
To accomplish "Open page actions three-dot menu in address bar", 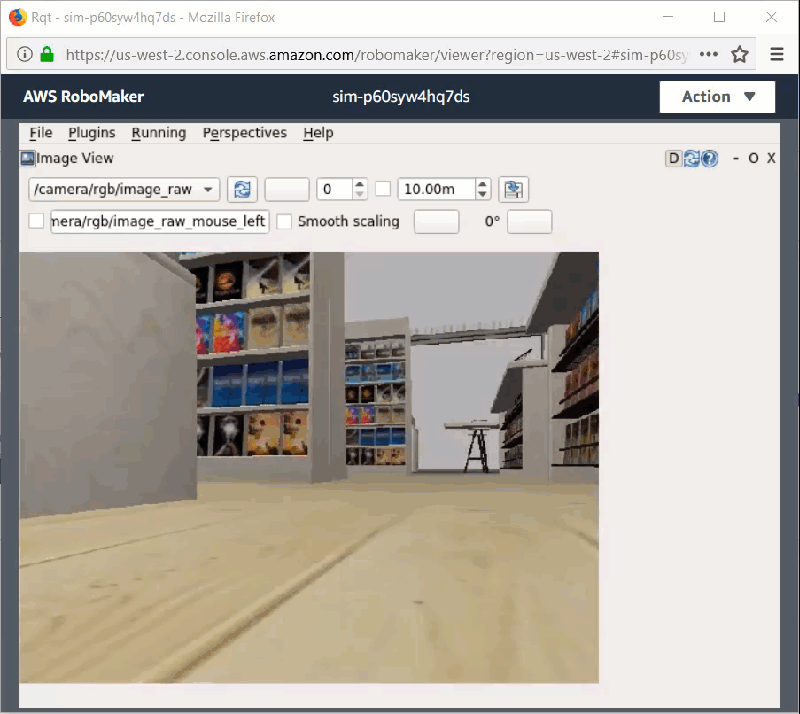I will [708, 54].
